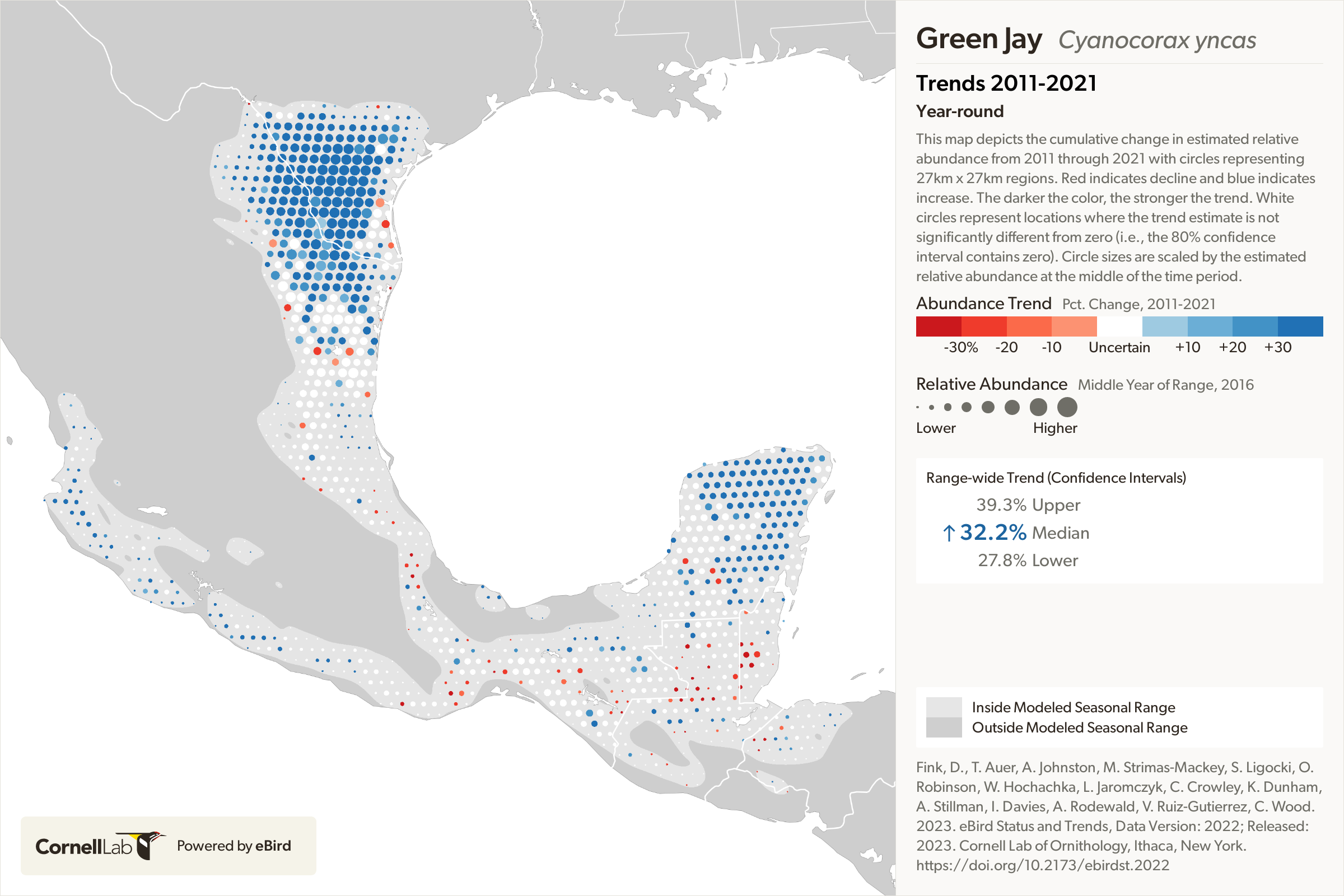Click the Year-round season label
The image size is (1344, 896).
pos(959,111)
